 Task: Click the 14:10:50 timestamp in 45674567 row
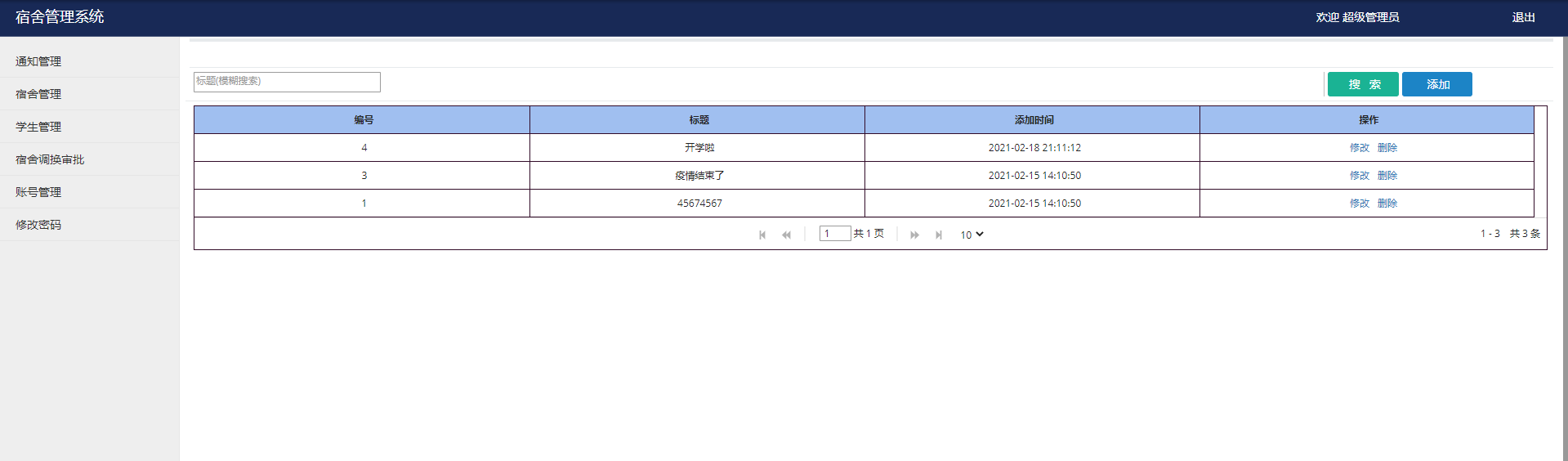[x=1032, y=204]
